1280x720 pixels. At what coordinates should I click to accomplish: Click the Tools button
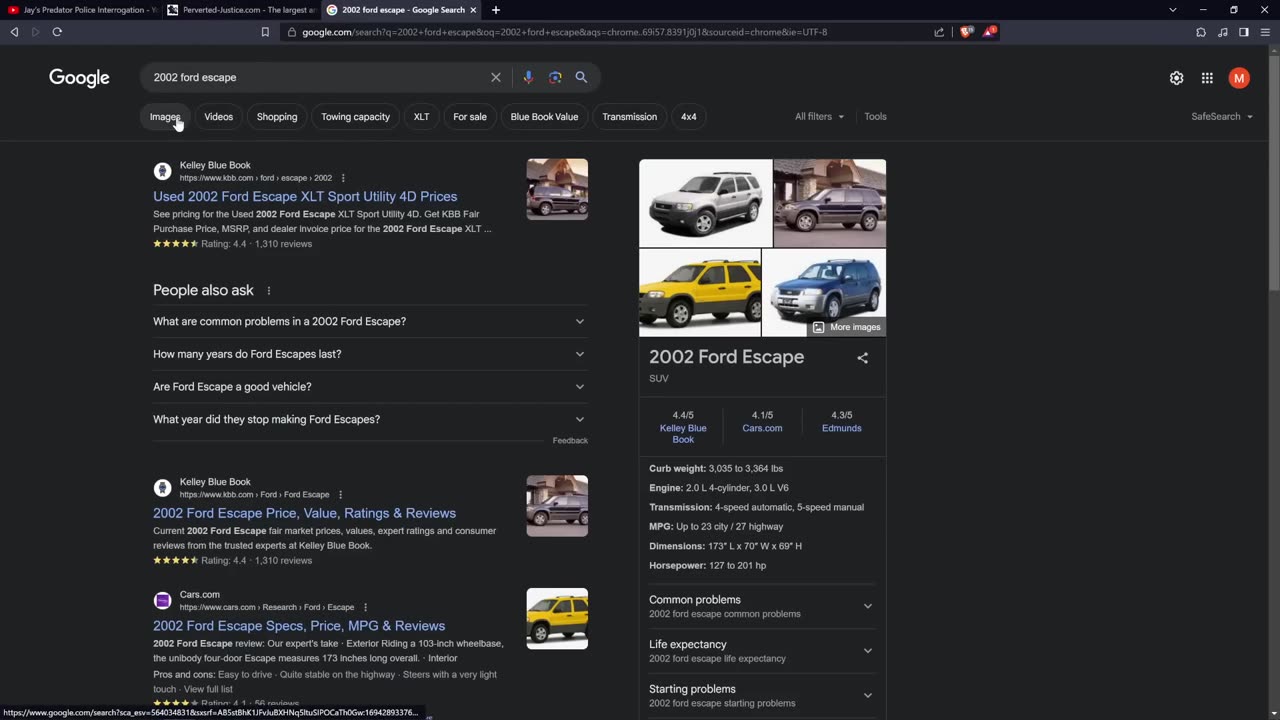click(875, 117)
